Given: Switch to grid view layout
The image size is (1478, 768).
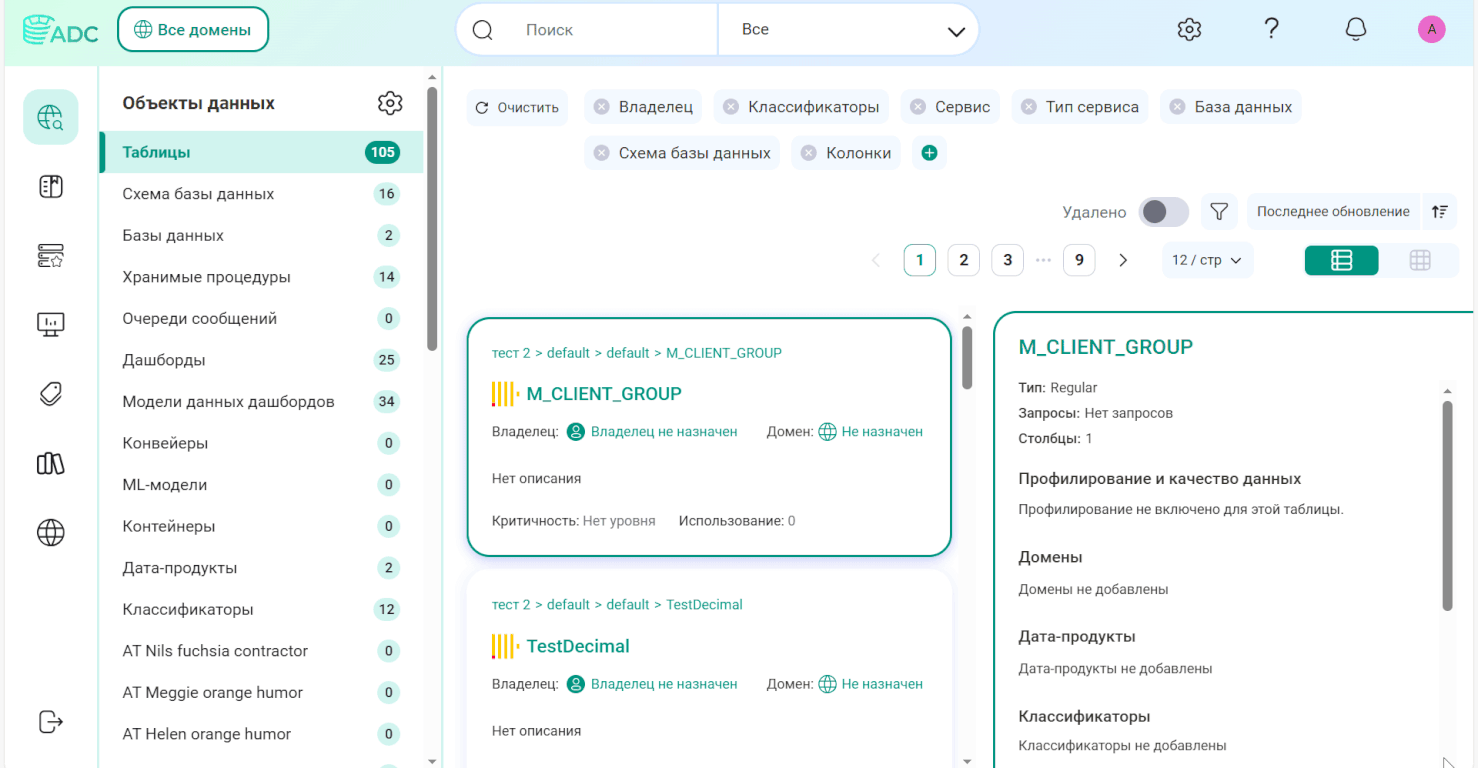Looking at the screenshot, I should click(x=1420, y=260).
